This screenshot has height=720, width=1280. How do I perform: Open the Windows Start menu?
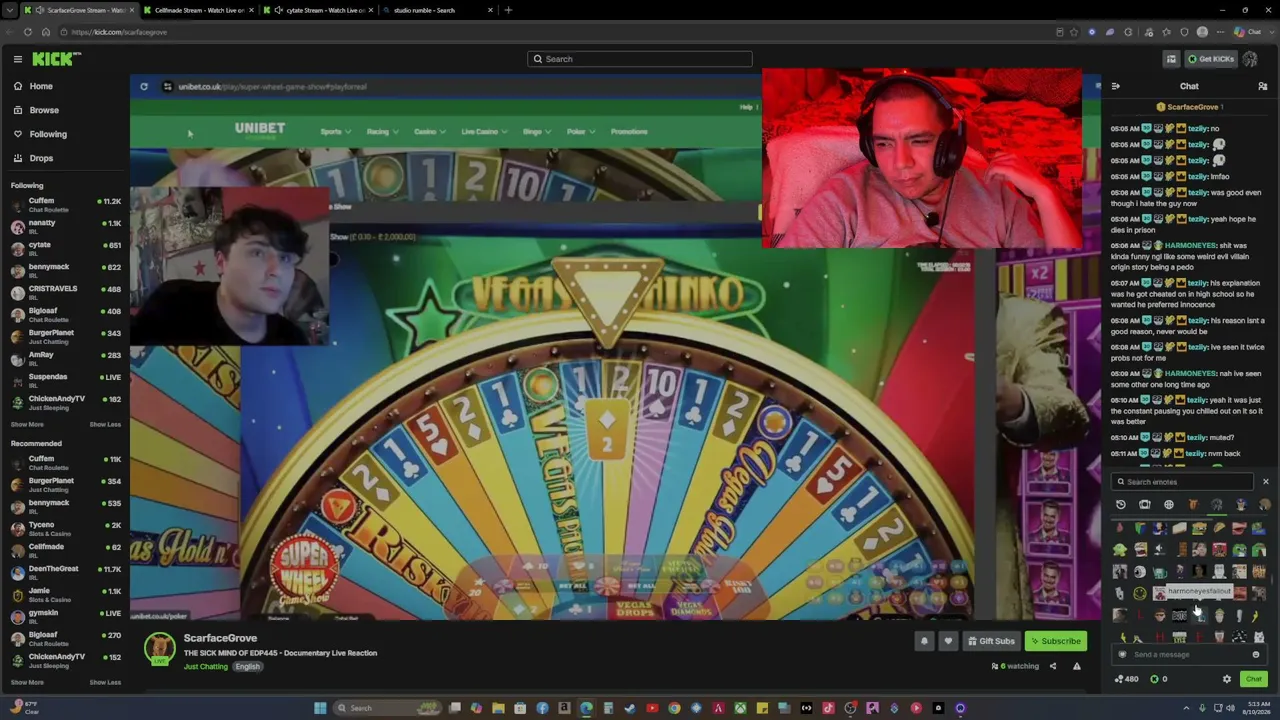click(x=320, y=708)
